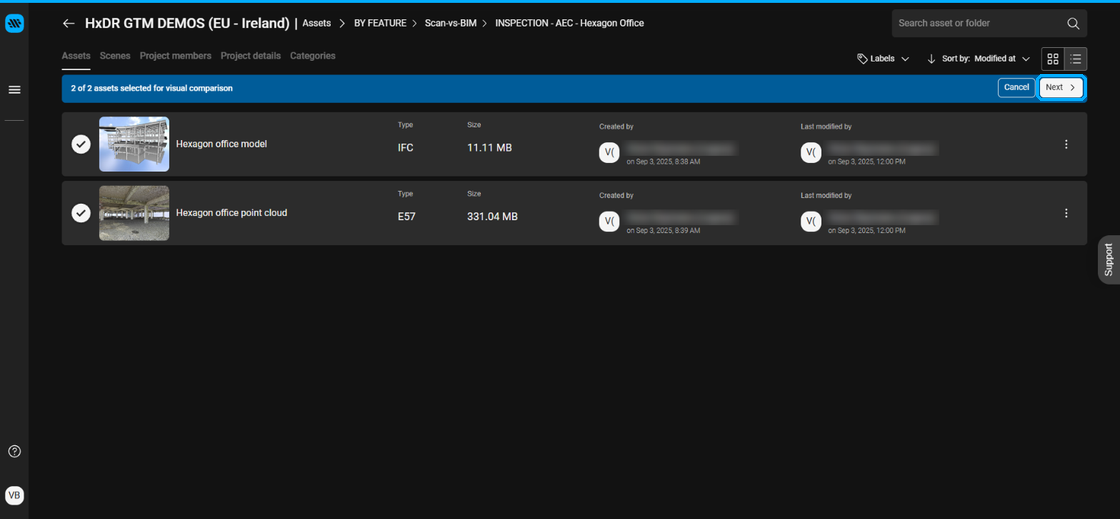Open the Hexagon office model thumbnail
Screen dimensions: 1120x519
pos(134,144)
